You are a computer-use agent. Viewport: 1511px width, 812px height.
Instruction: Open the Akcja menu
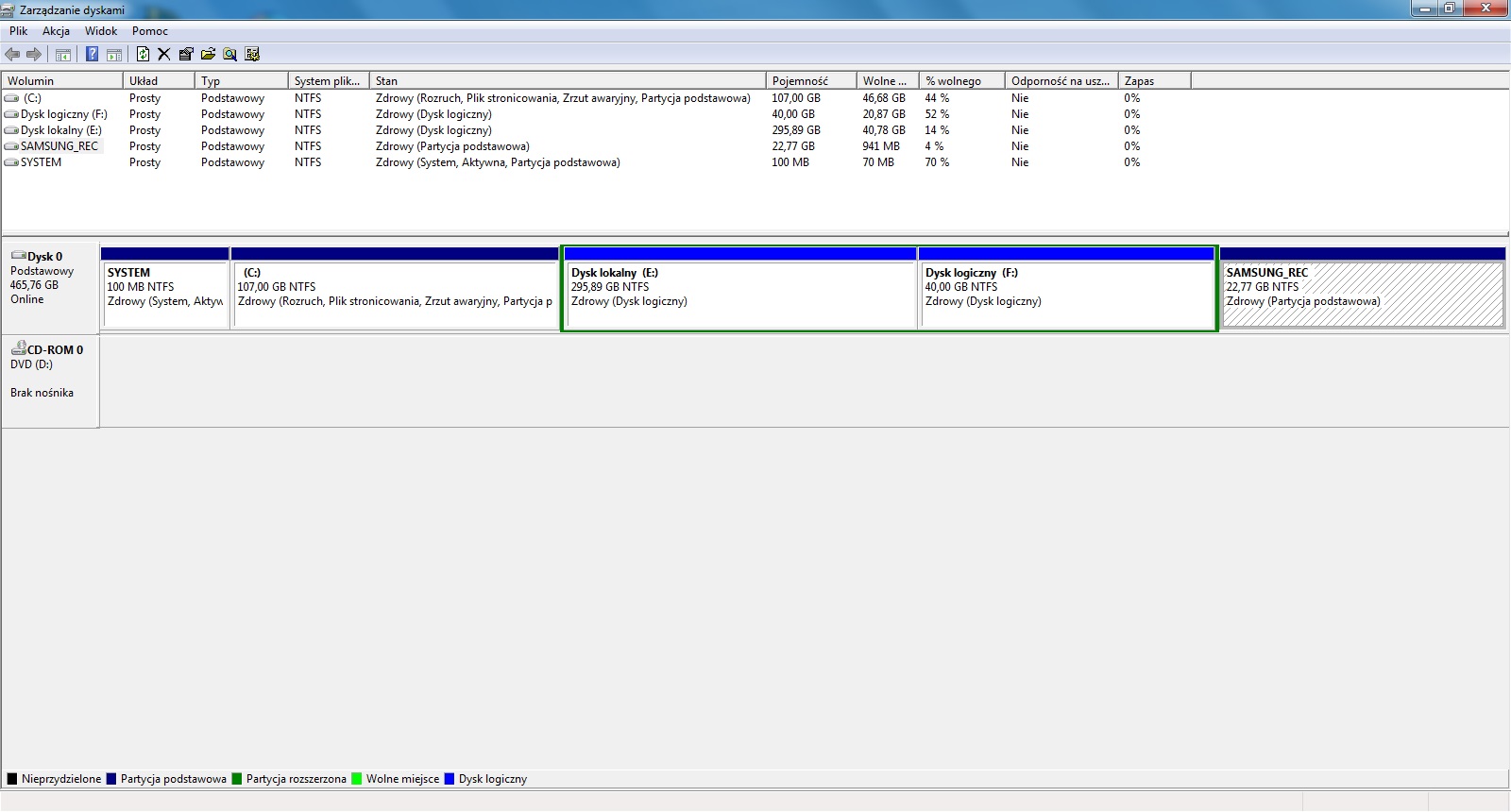pyautogui.click(x=56, y=31)
